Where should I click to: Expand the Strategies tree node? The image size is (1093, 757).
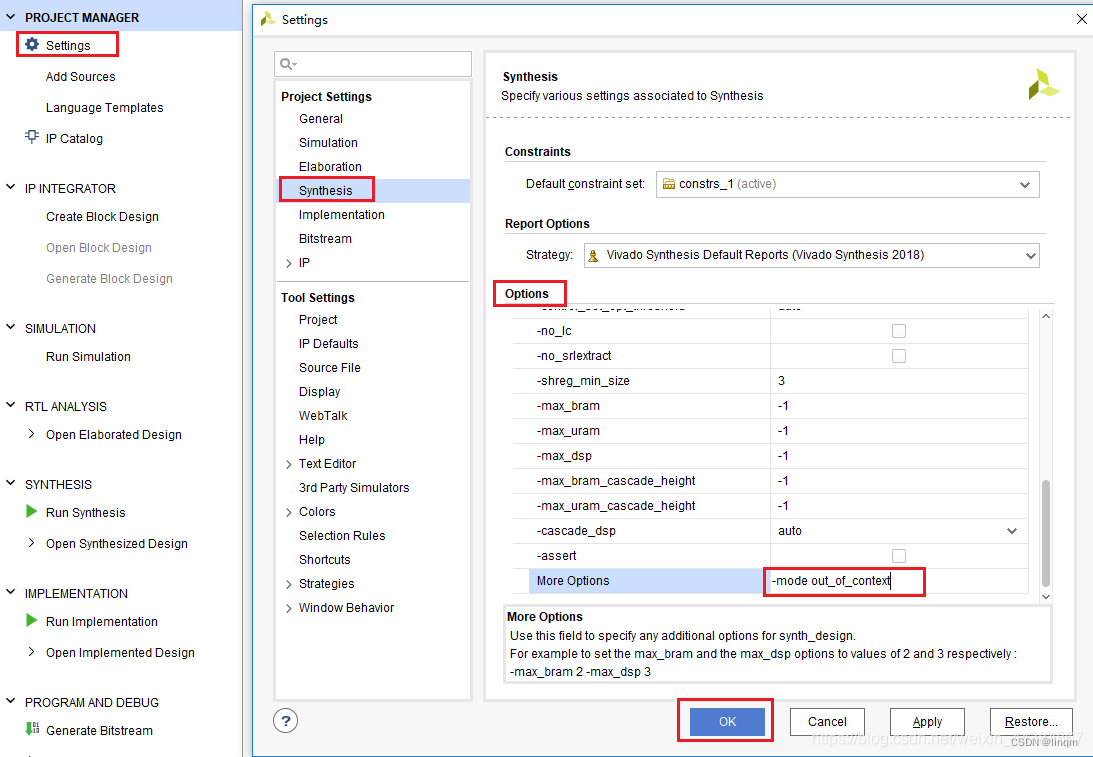[289, 584]
